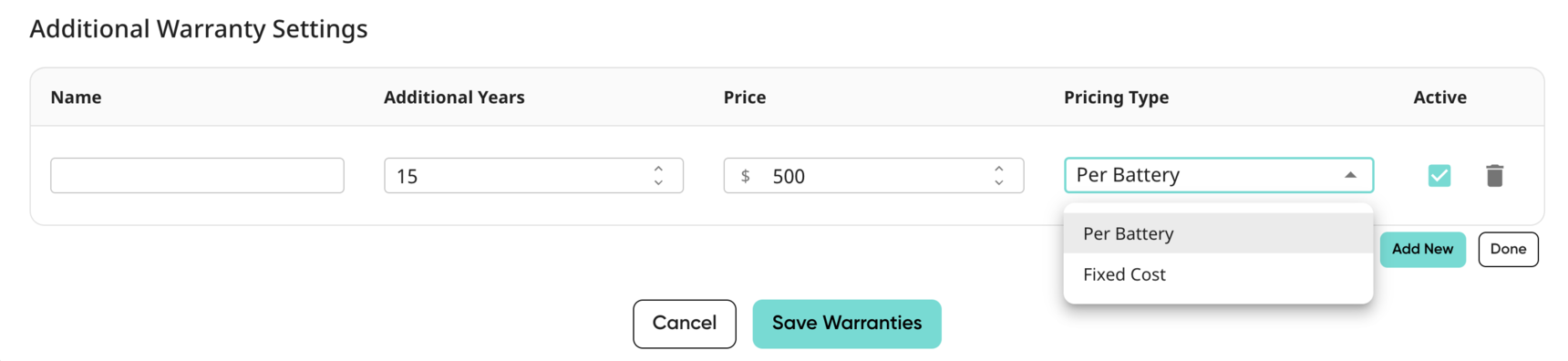Click the dollar sign in Price field

746,176
